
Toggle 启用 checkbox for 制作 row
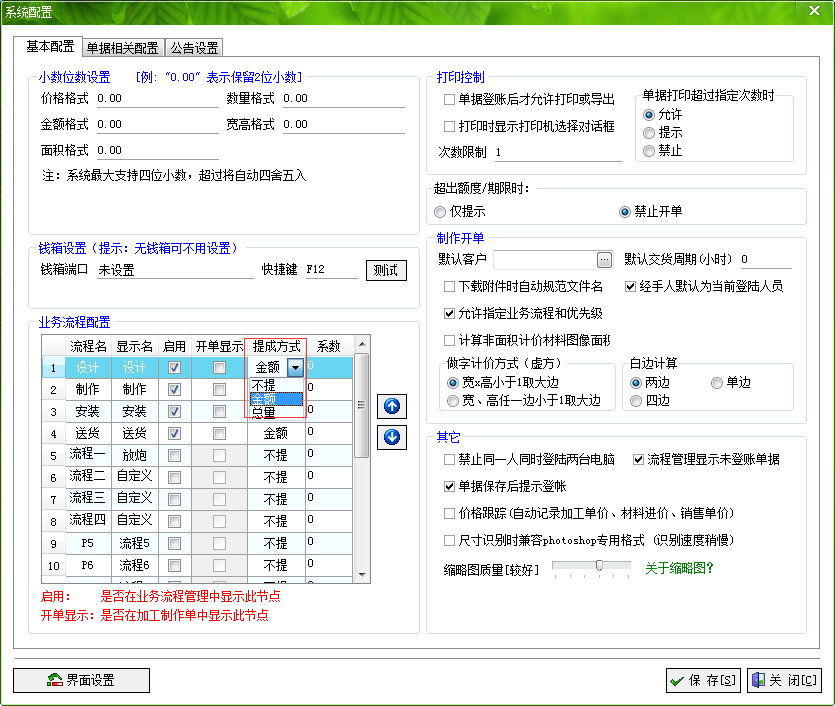coord(175,390)
